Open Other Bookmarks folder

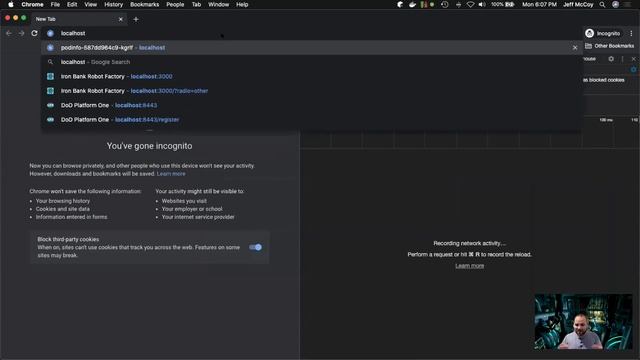(609, 46)
